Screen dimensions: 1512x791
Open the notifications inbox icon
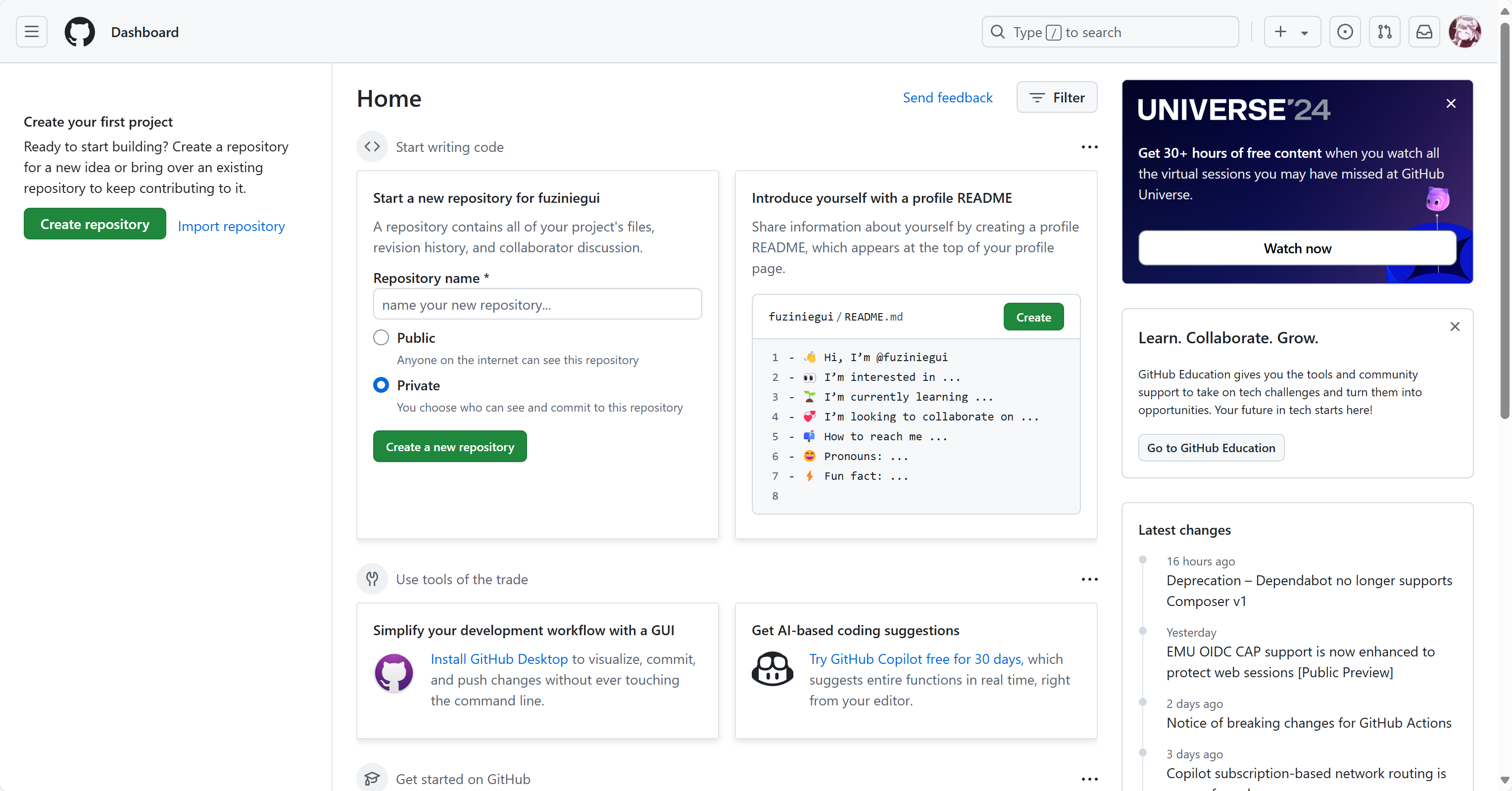coord(1424,32)
